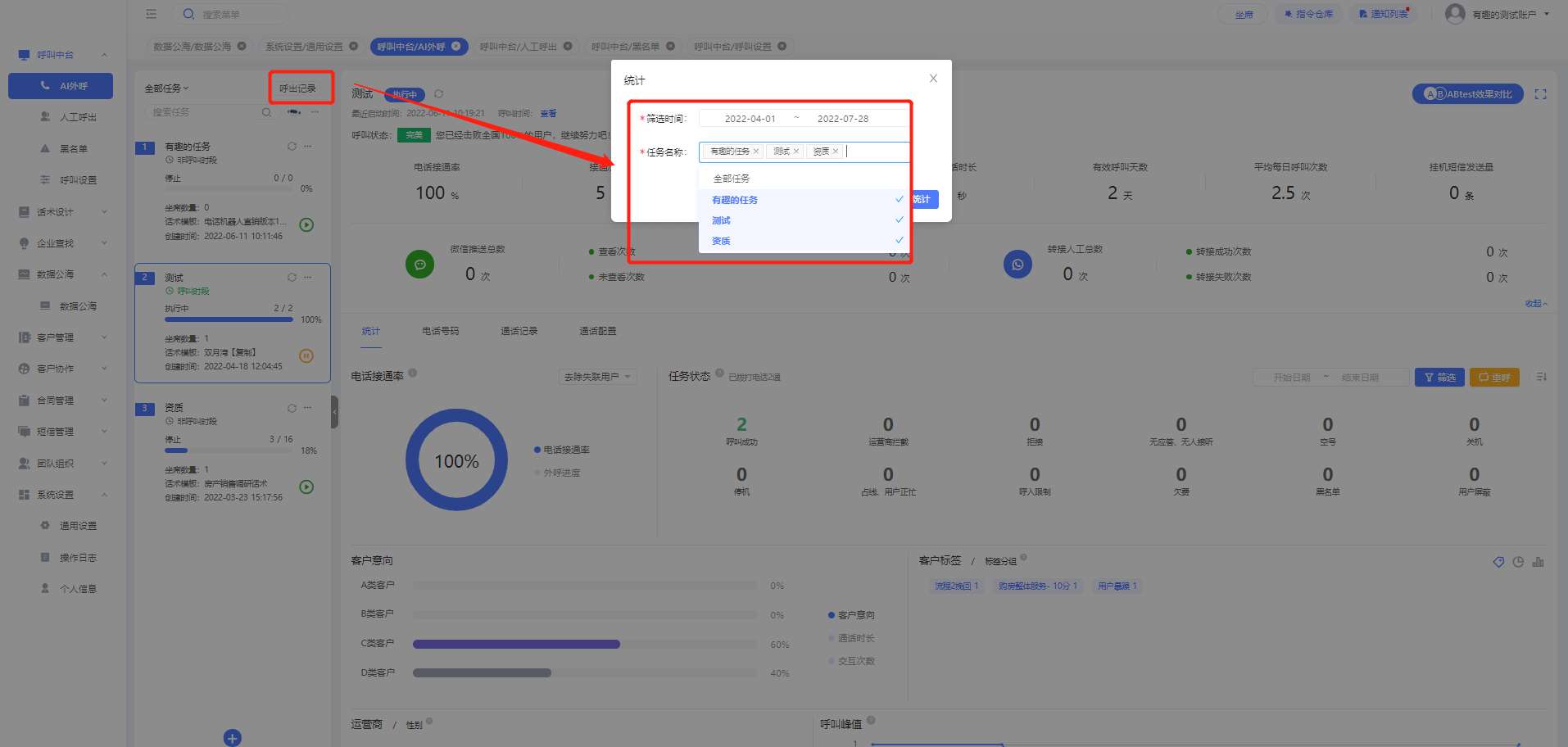Click the green WeChat push icon
The image size is (1568, 747).
tap(420, 265)
